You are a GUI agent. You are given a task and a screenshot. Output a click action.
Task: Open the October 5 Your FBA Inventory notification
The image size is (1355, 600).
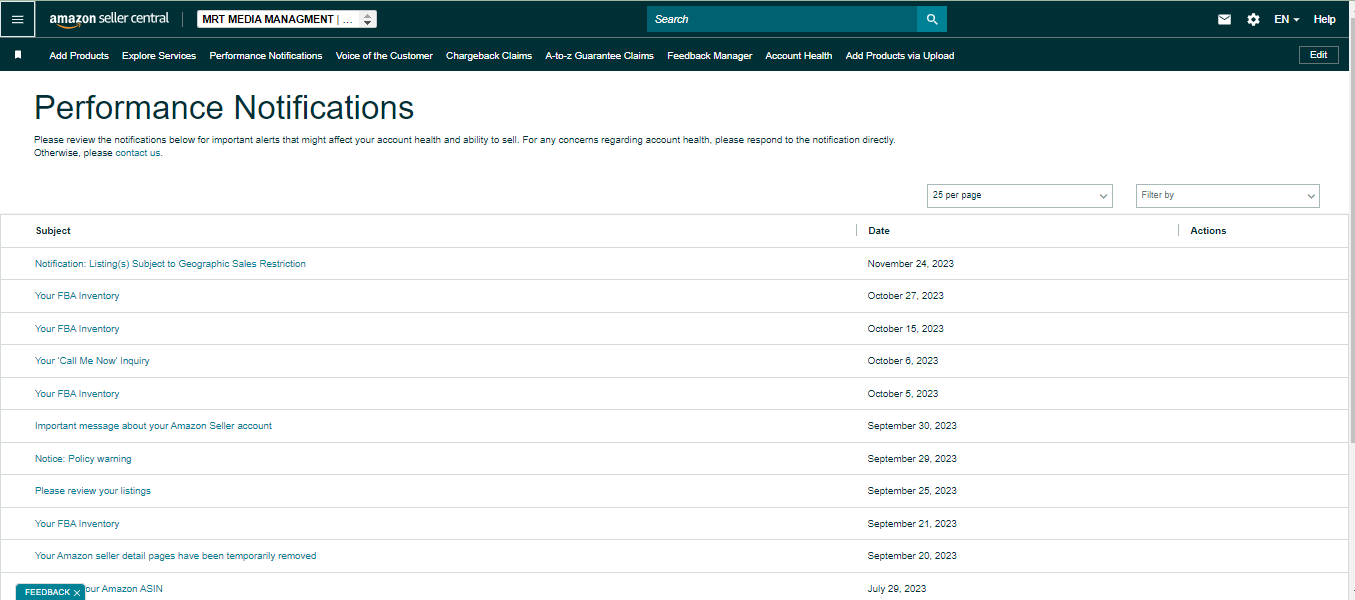pyautogui.click(x=77, y=394)
